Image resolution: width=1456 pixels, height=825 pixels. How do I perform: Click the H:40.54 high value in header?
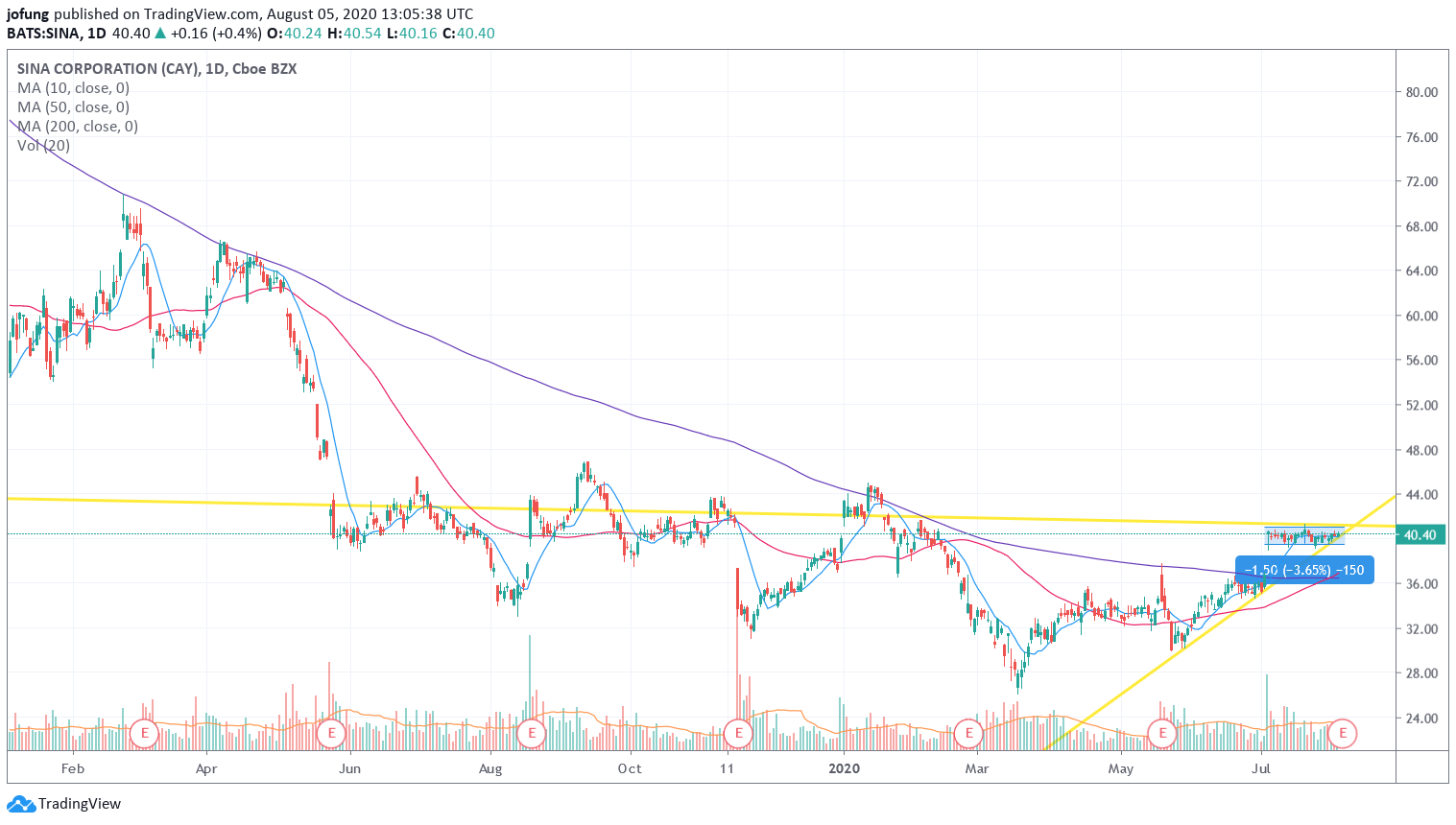point(354,34)
